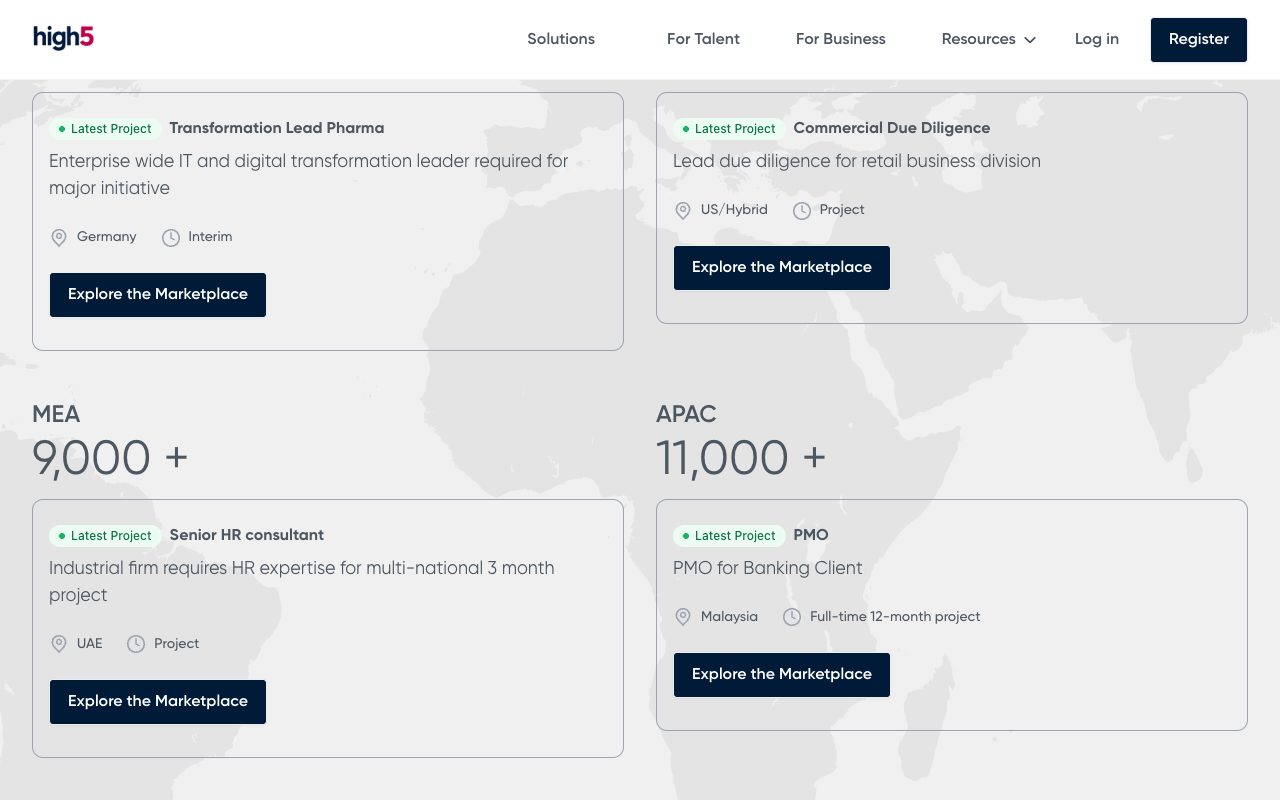Image resolution: width=1280 pixels, height=800 pixels.
Task: Click Latest Project badge on Senior HR consultant
Action: click(105, 536)
